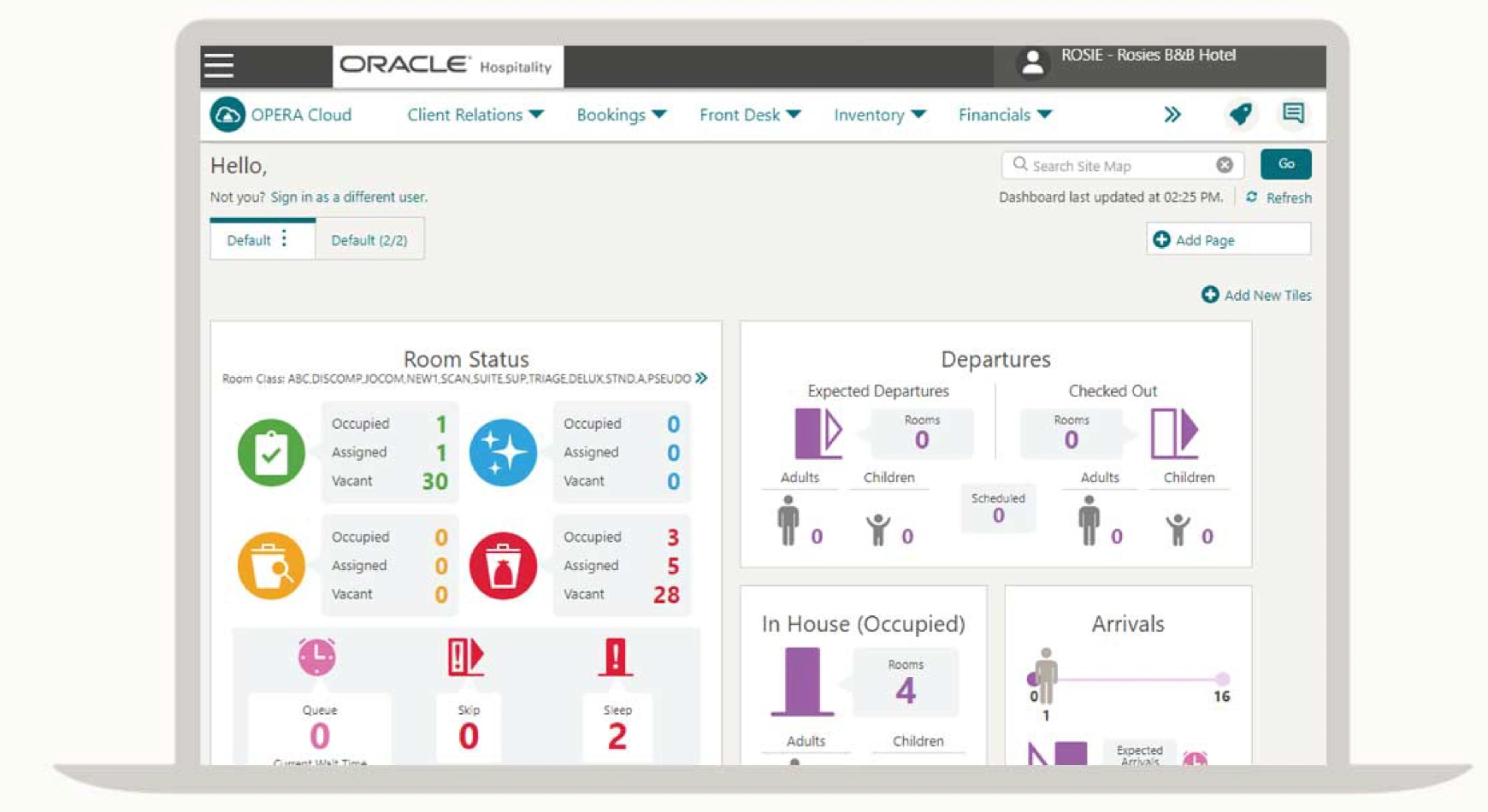1488x812 pixels.
Task: Click Expected Departures adult figure icon
Action: [x=788, y=520]
